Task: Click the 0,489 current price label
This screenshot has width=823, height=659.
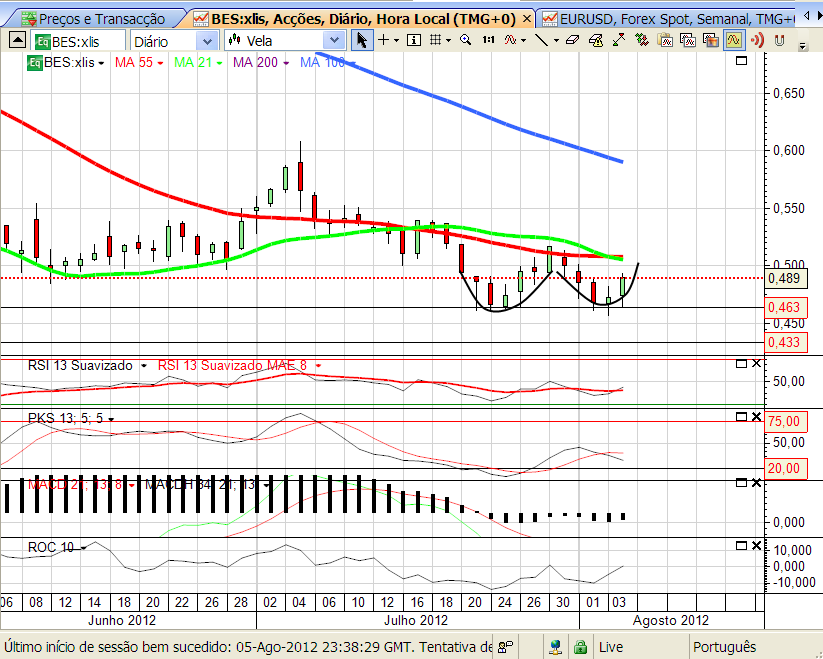Action: 786,279
